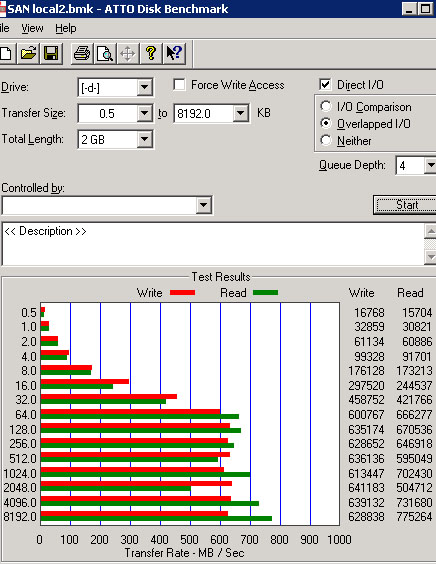This screenshot has height=564, width=436.
Task: Click read value 775264
Action: point(414,517)
